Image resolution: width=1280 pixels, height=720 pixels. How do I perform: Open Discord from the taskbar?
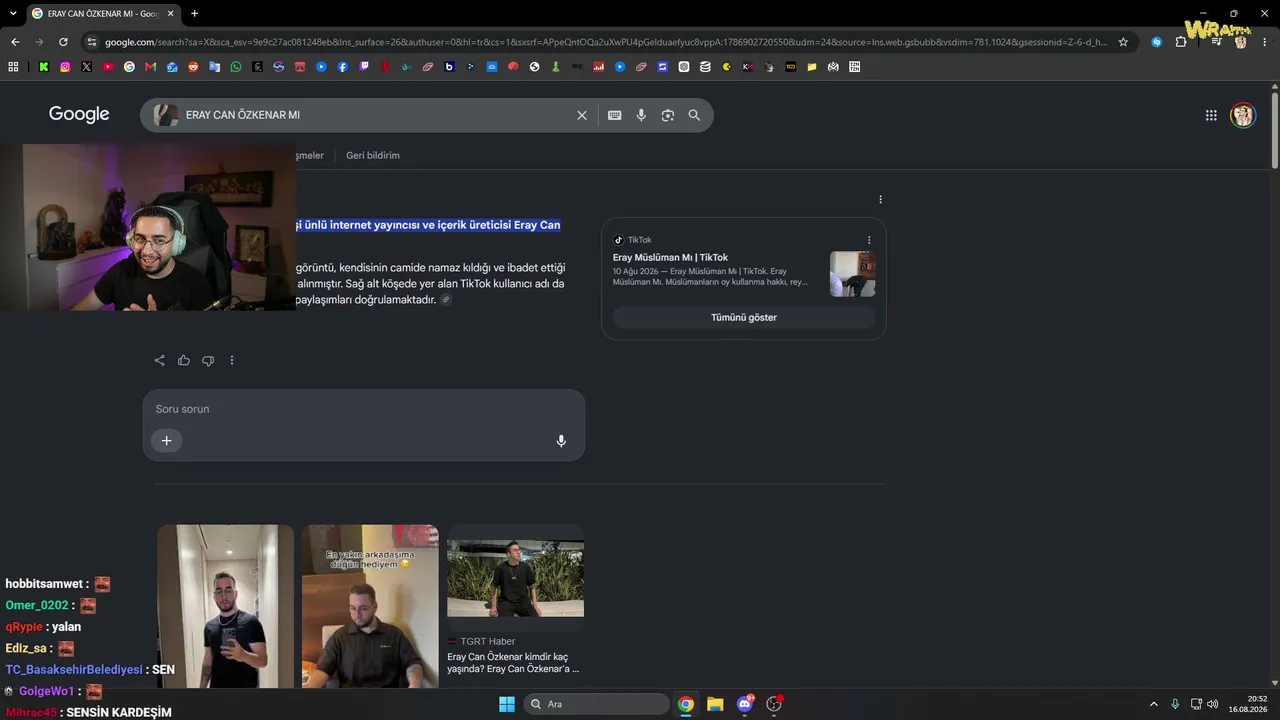tap(745, 704)
